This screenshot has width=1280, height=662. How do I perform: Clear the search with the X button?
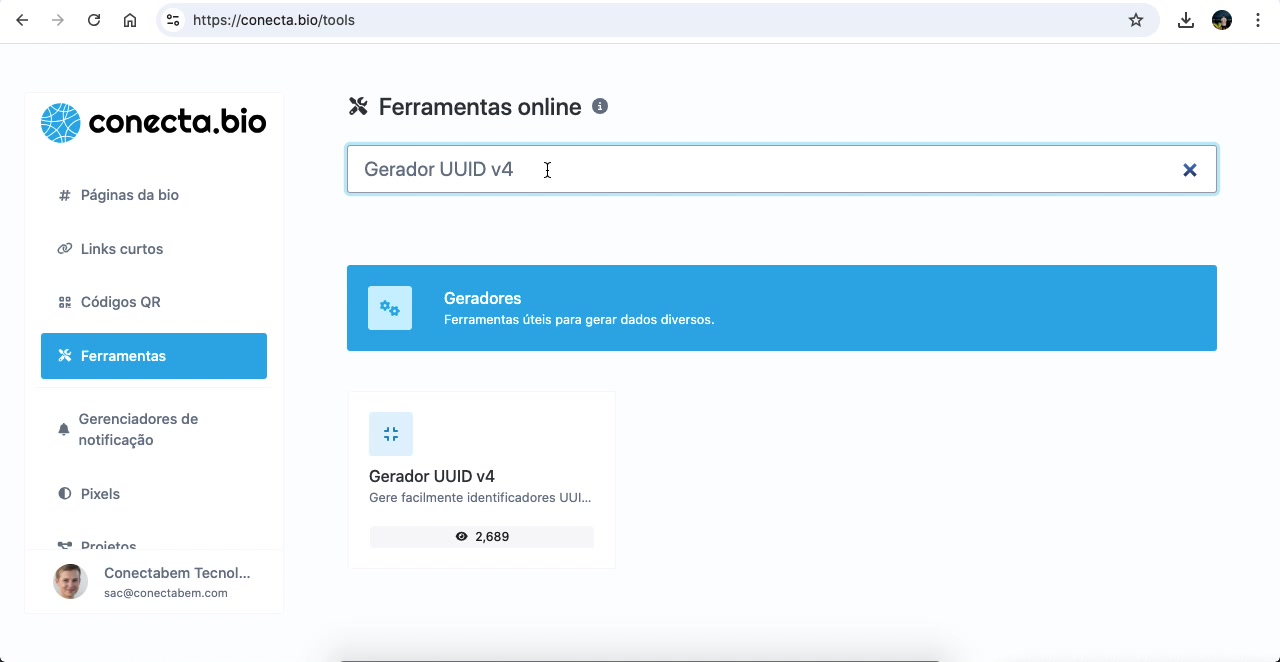1189,169
